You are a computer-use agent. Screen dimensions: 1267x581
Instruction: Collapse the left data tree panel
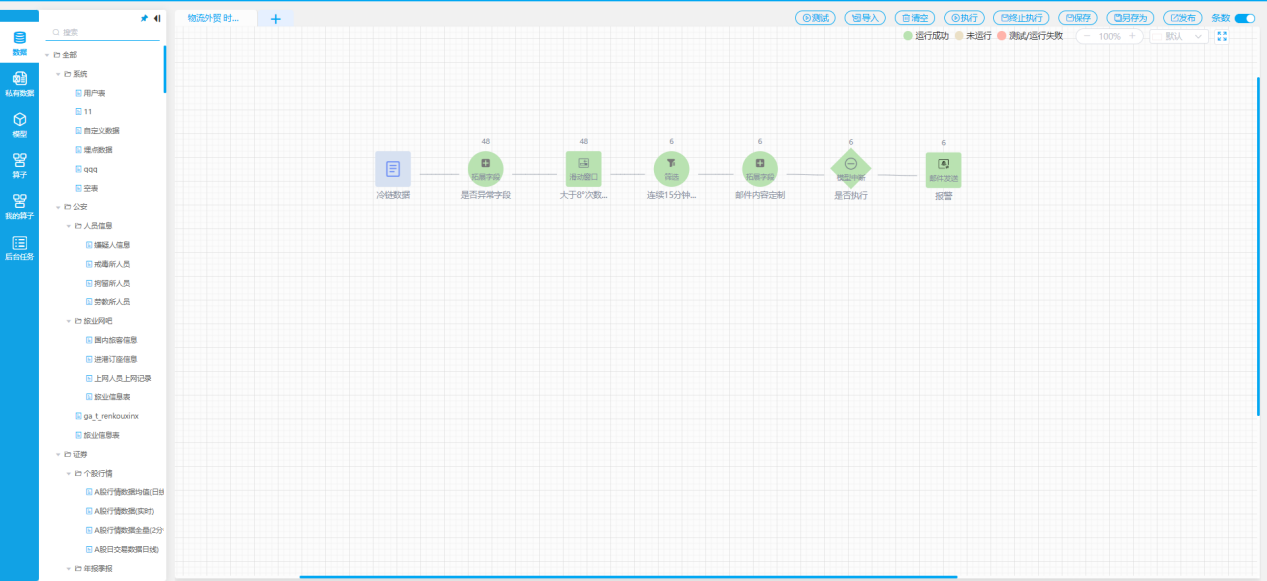coord(157,18)
